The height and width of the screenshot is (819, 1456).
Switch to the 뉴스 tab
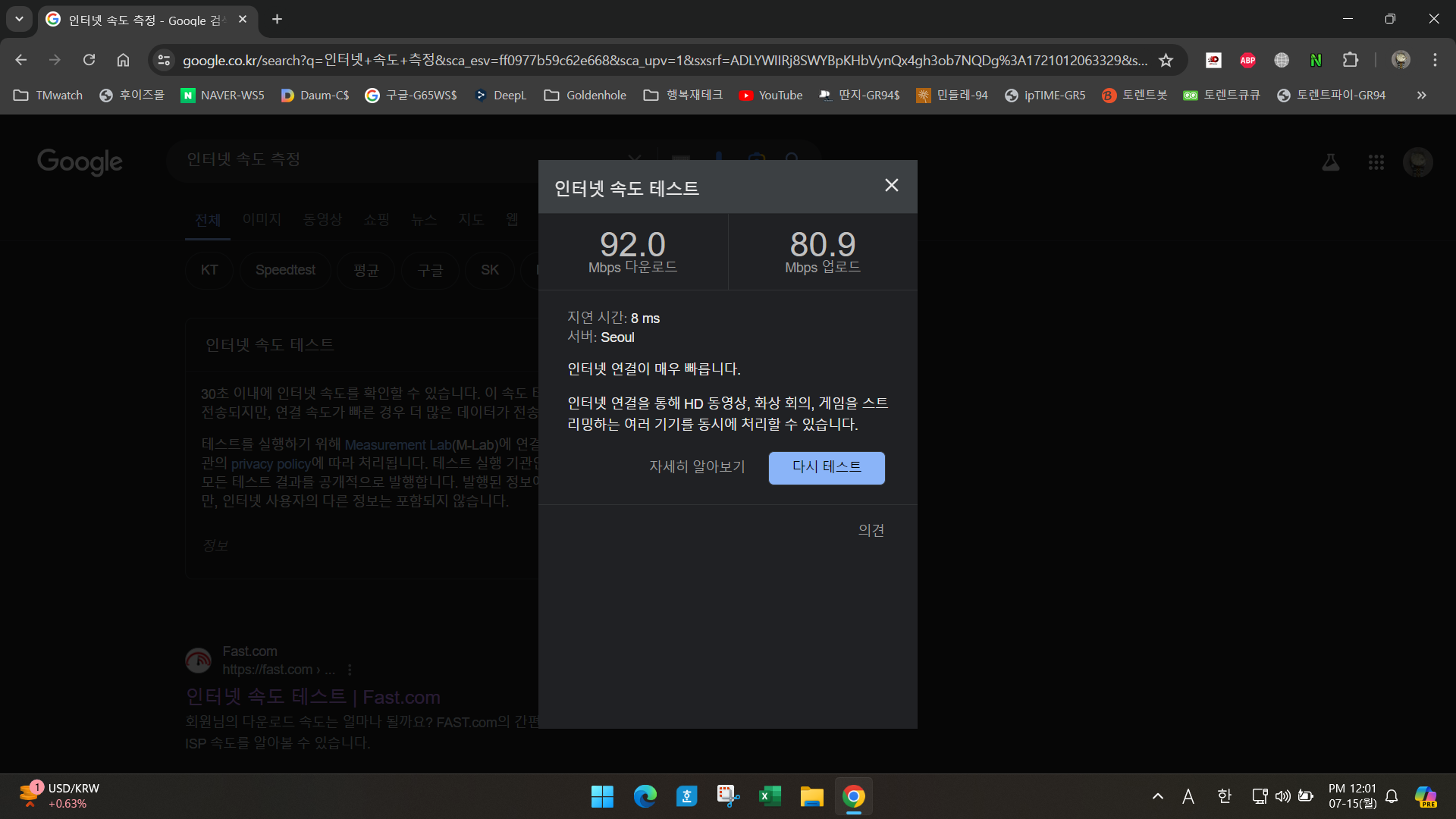tap(424, 220)
